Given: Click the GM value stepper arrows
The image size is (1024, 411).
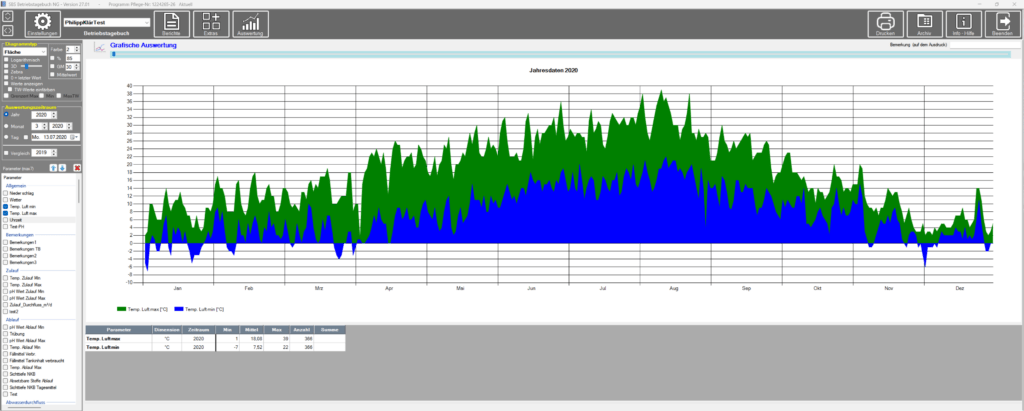Looking at the screenshot, I should click(76, 67).
